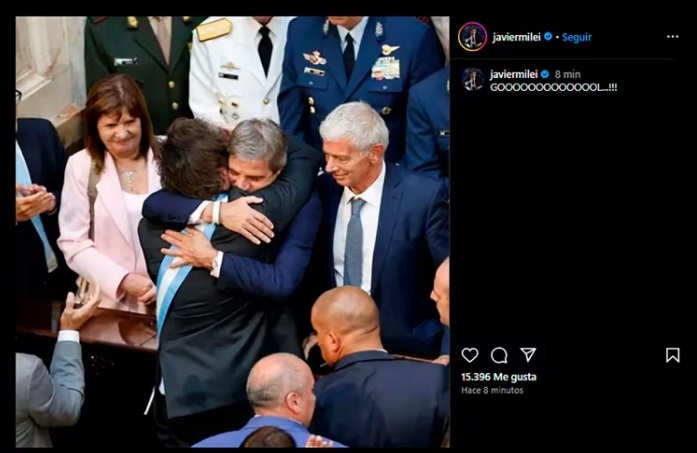Click the header profile avatar with story ring
Screen dimensions: 697x453
tap(472, 37)
